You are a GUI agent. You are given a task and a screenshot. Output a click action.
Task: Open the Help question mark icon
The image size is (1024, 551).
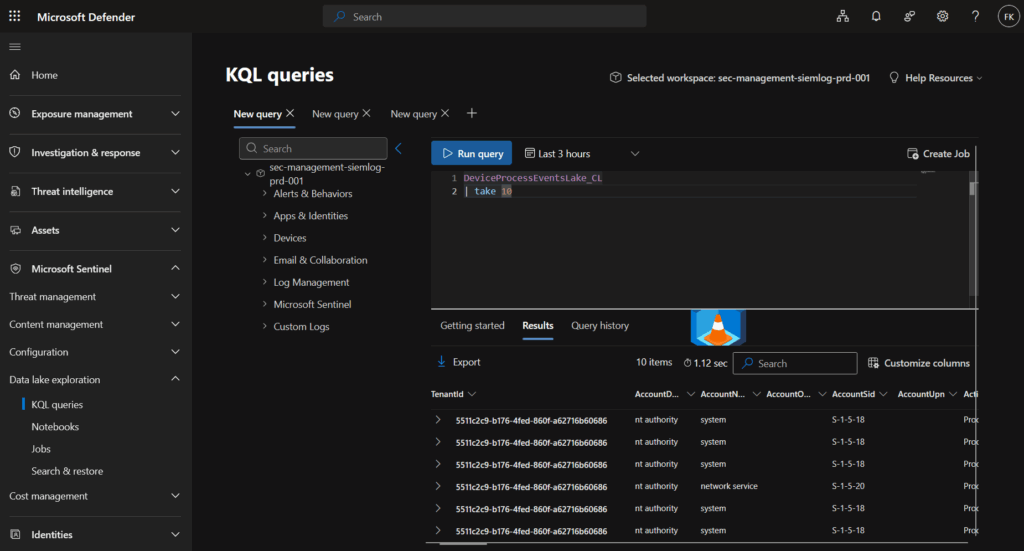click(975, 16)
